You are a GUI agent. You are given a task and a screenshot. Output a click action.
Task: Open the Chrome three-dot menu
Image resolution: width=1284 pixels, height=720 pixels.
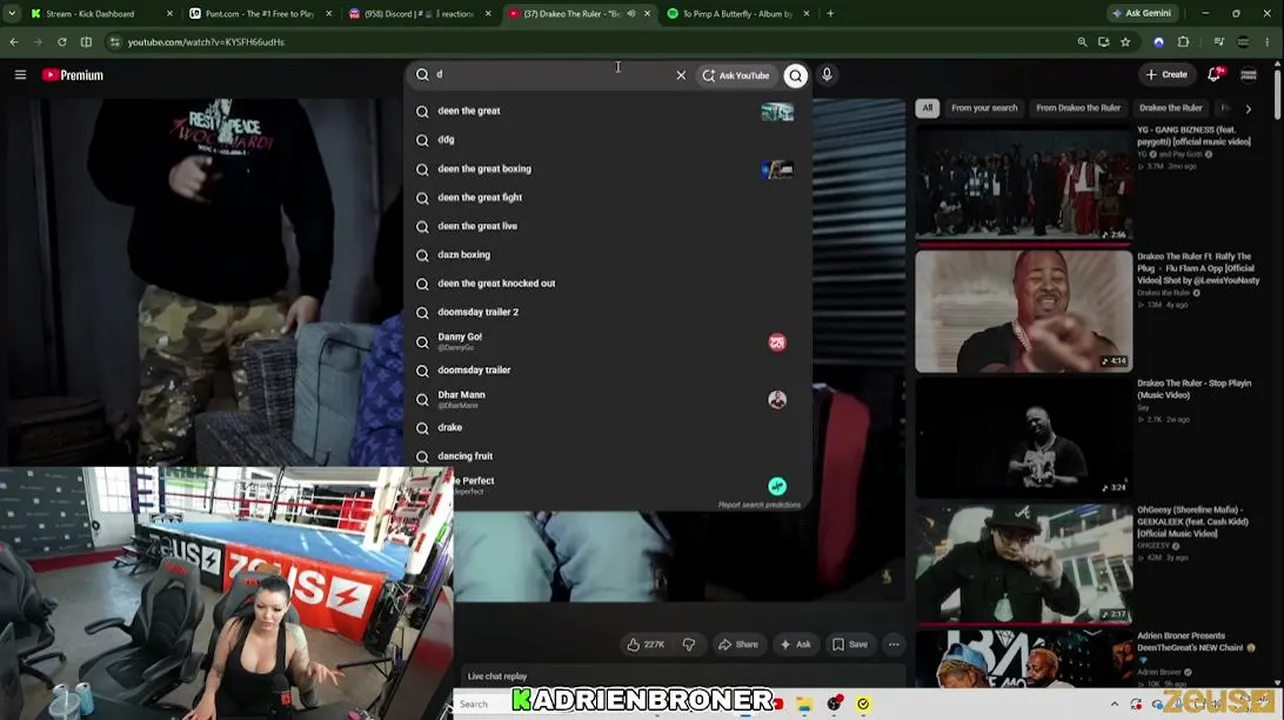1268,42
